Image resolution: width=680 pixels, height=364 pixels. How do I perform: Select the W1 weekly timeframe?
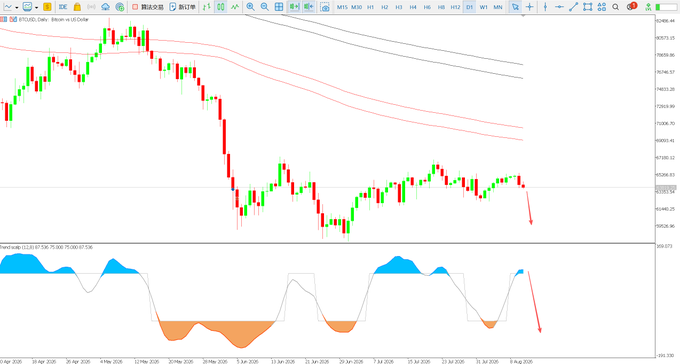(484, 7)
